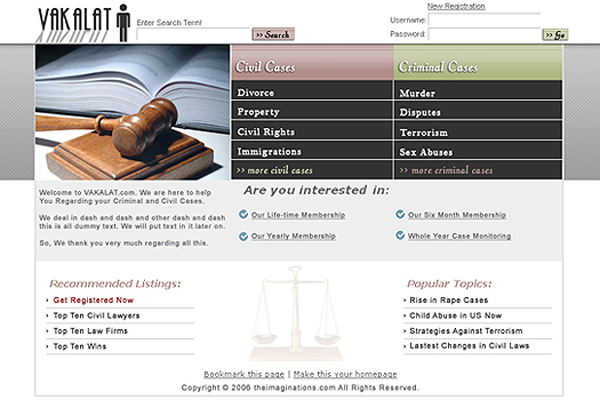Click the Search button

pyautogui.click(x=273, y=34)
